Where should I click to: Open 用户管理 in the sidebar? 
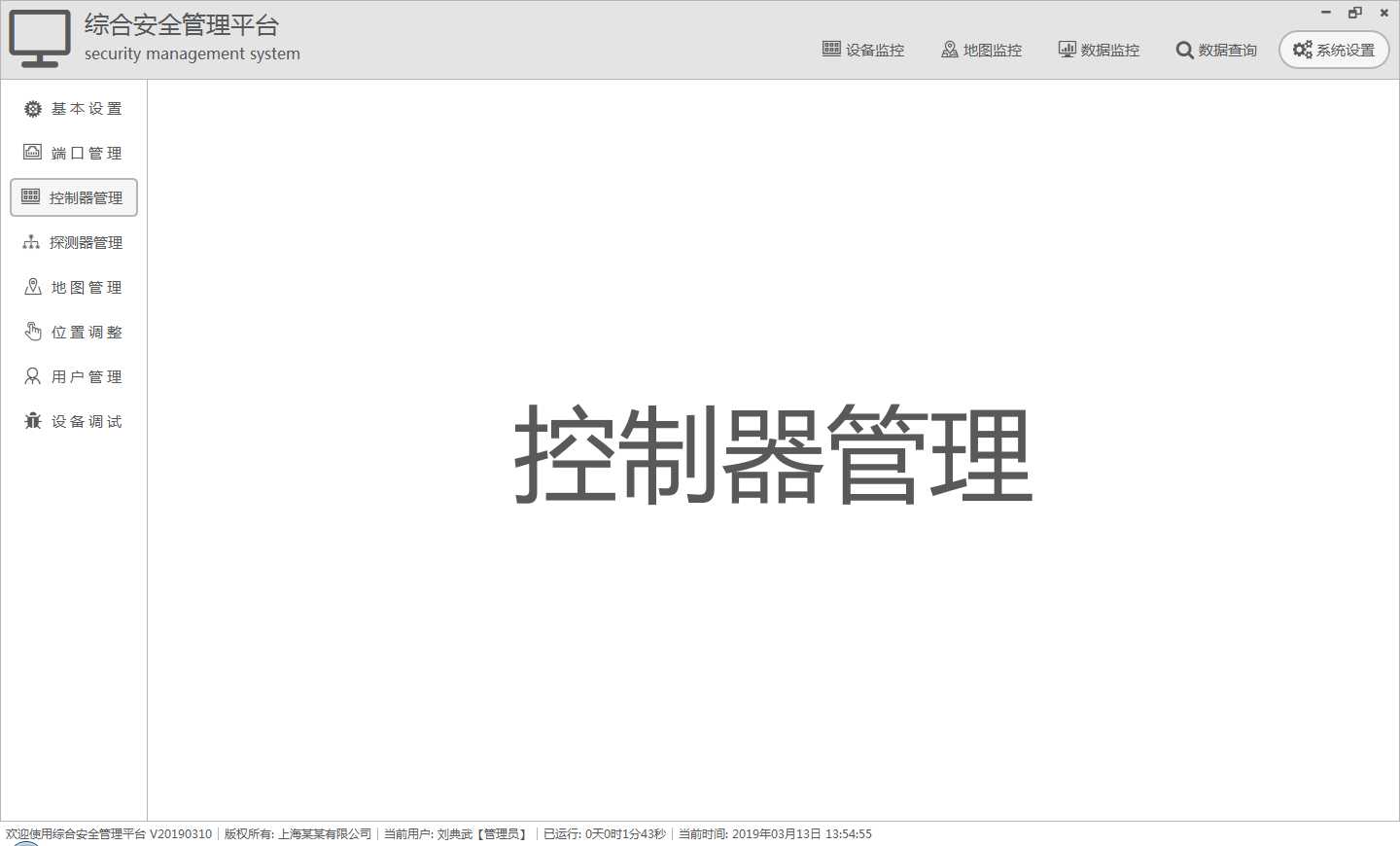pos(74,376)
